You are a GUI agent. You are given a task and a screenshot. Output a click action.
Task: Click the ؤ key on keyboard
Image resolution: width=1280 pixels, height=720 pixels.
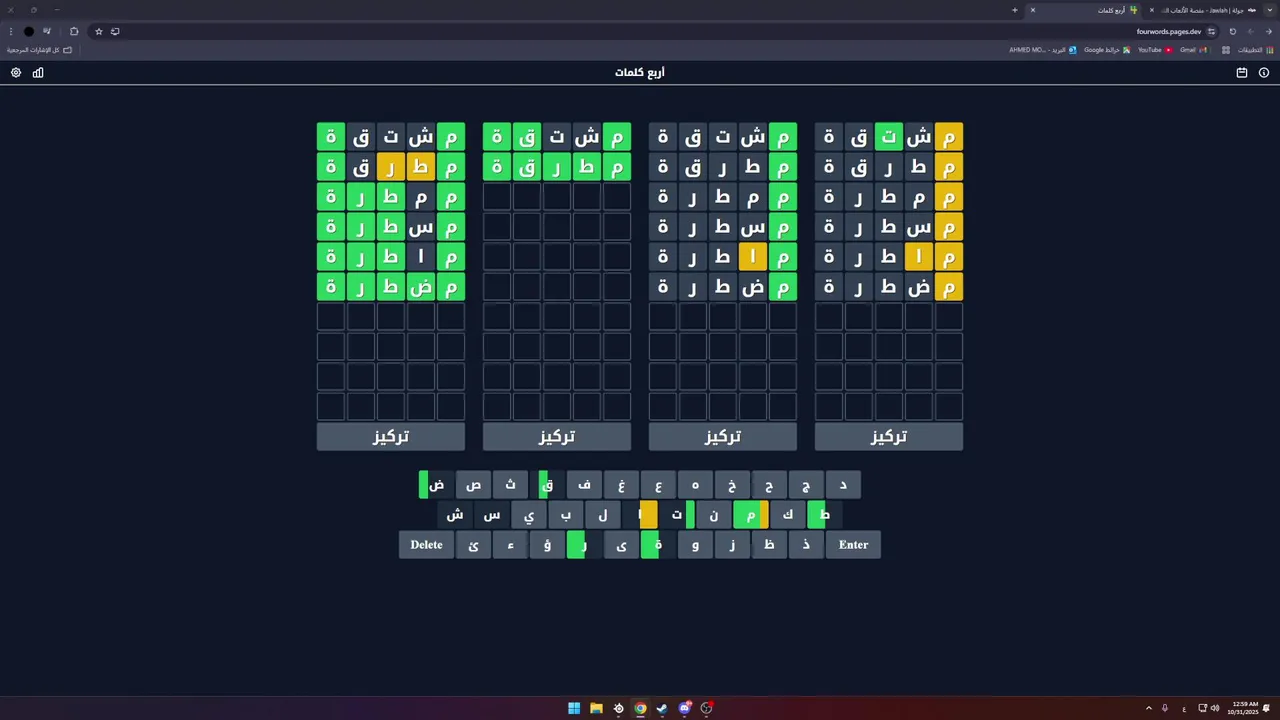coord(547,545)
